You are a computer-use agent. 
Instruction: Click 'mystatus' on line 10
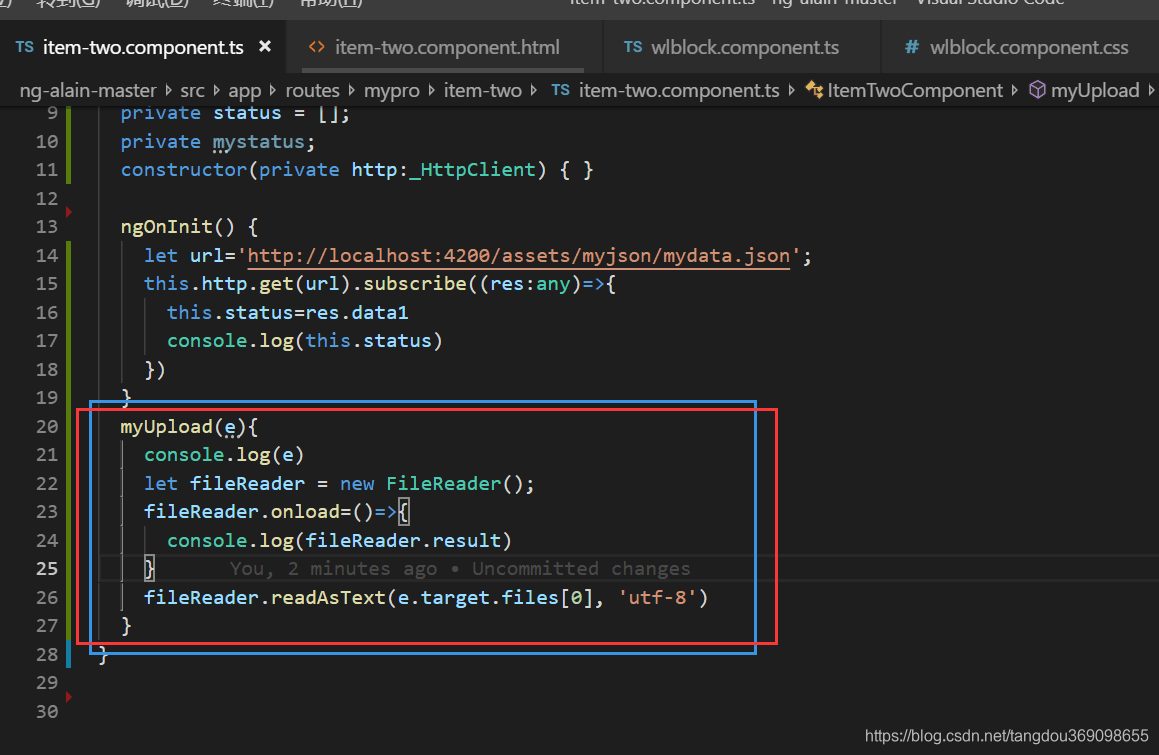[259, 141]
